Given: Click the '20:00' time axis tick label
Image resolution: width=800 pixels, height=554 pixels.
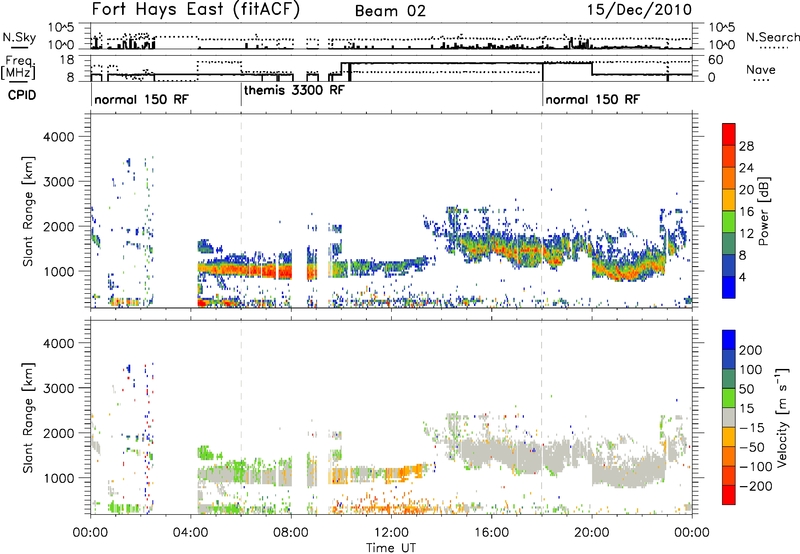Looking at the screenshot, I should point(592,533).
